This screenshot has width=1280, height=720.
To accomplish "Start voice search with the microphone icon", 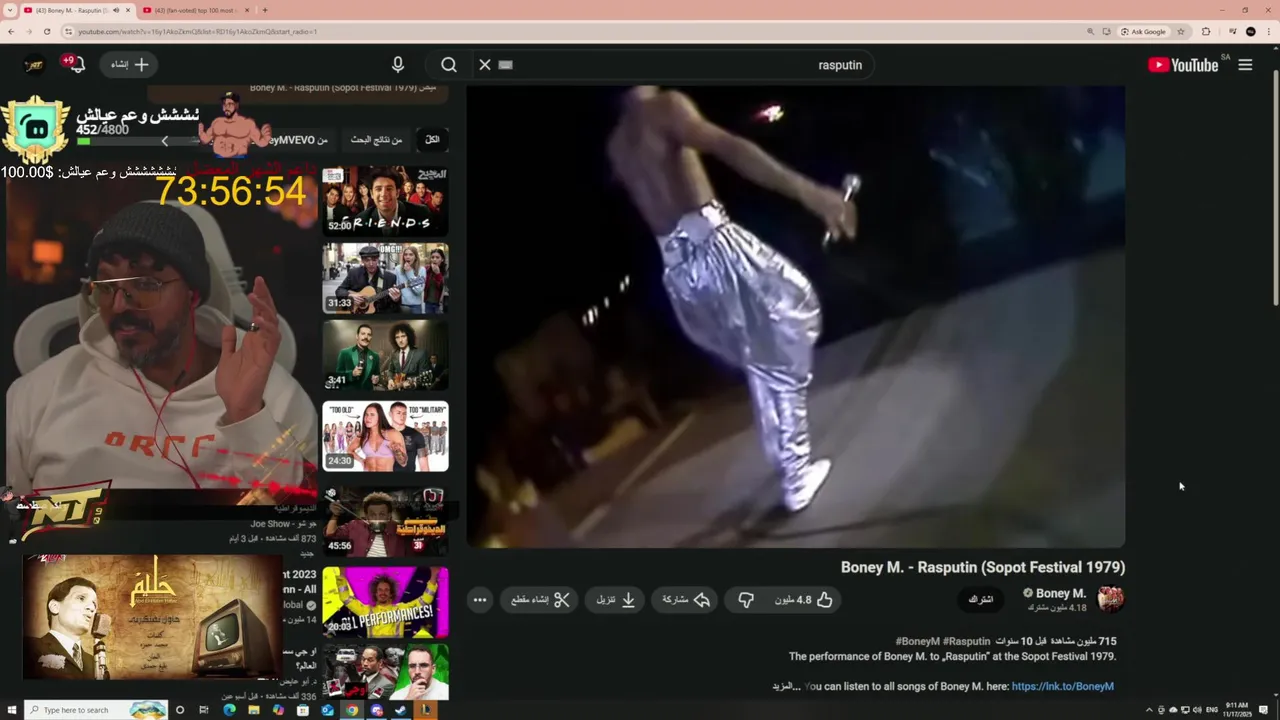I will (398, 65).
